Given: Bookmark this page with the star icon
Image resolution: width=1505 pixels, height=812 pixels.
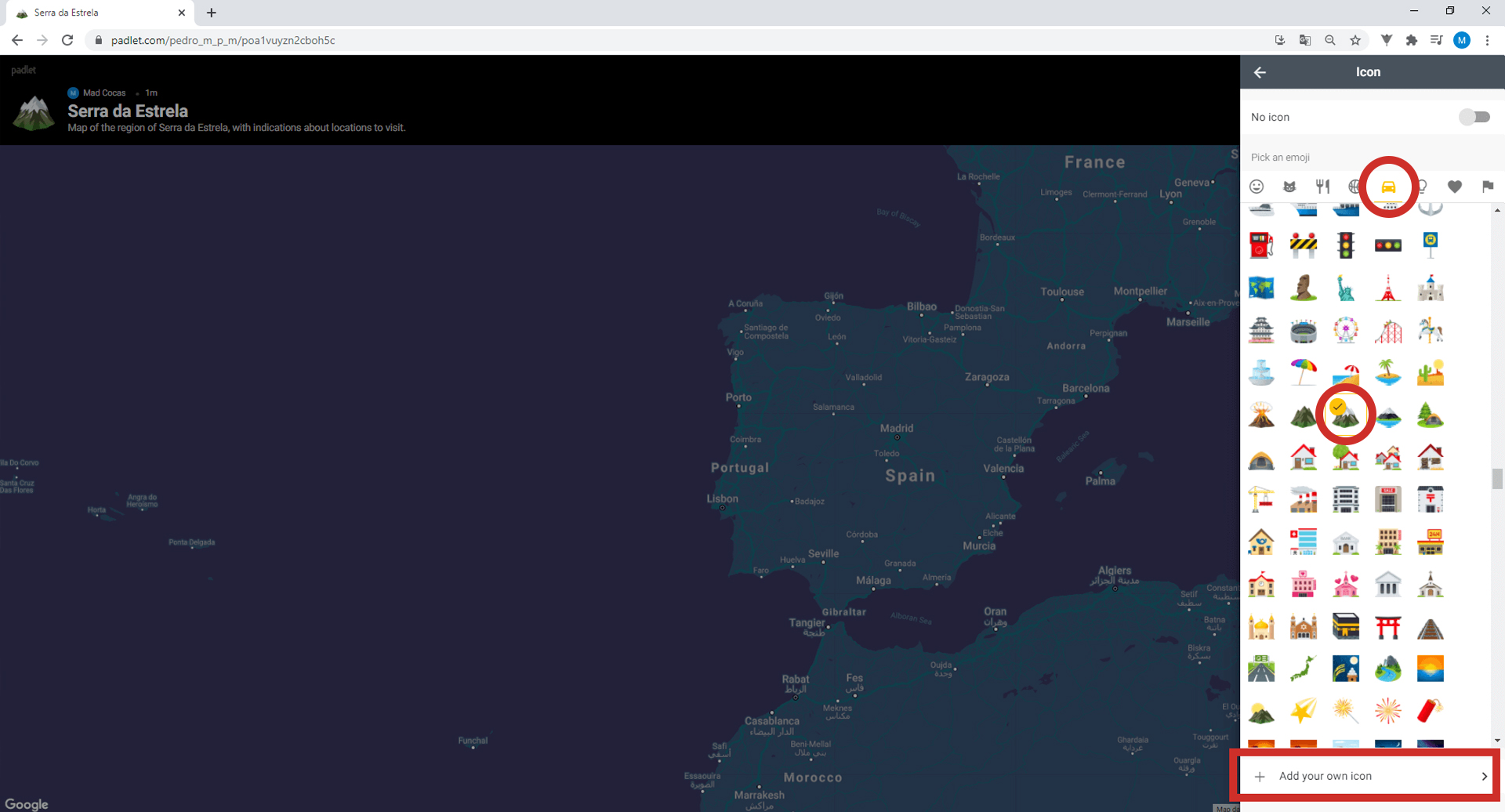Looking at the screenshot, I should pos(1355,40).
